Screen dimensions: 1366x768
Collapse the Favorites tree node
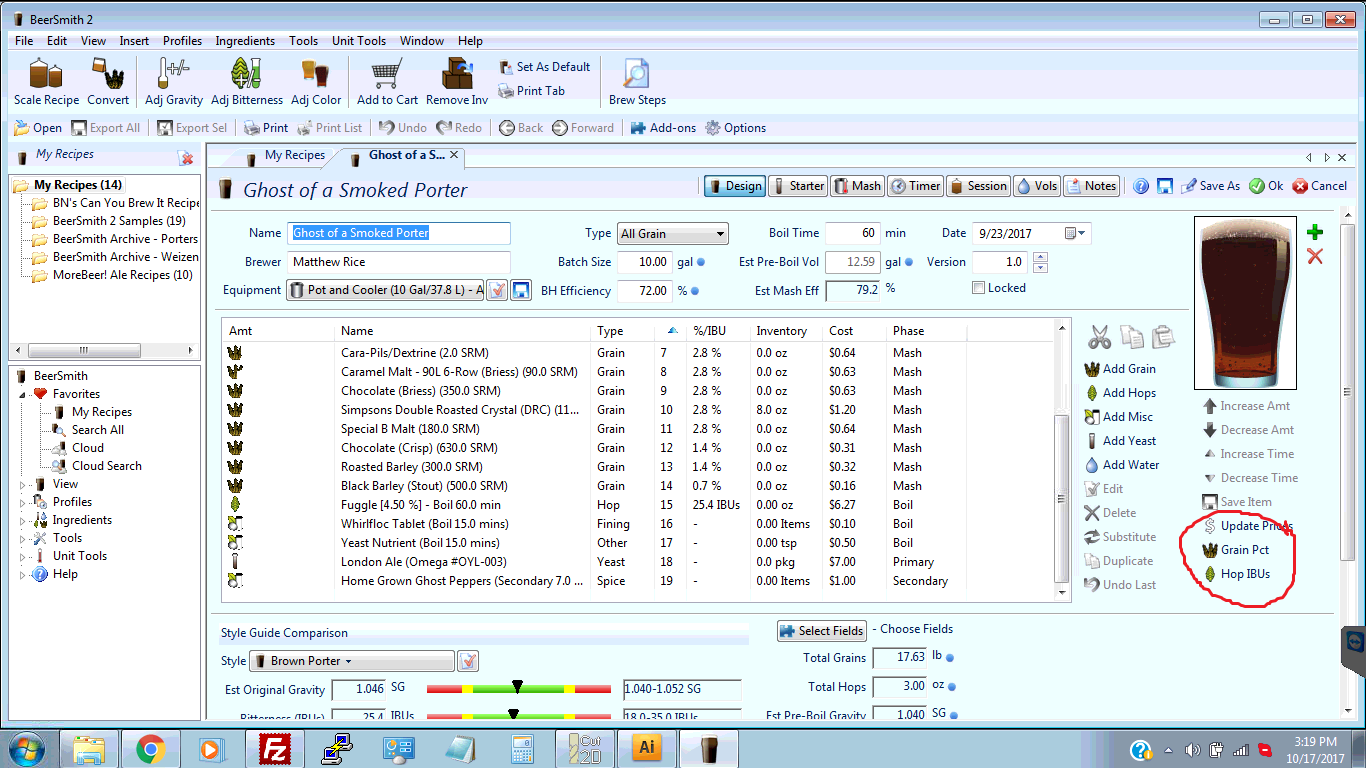coord(24,394)
